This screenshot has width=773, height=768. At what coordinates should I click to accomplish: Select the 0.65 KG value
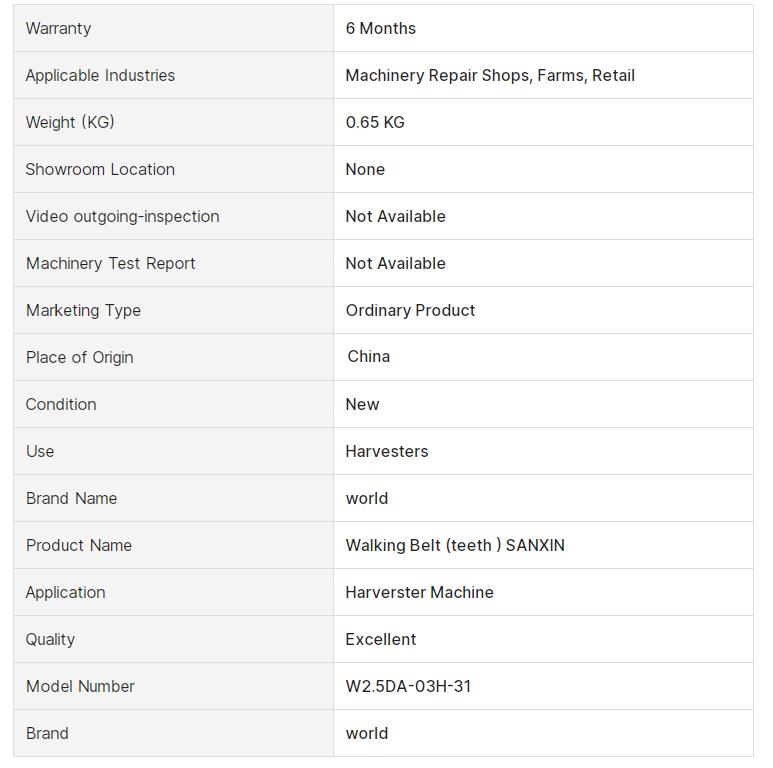point(375,122)
